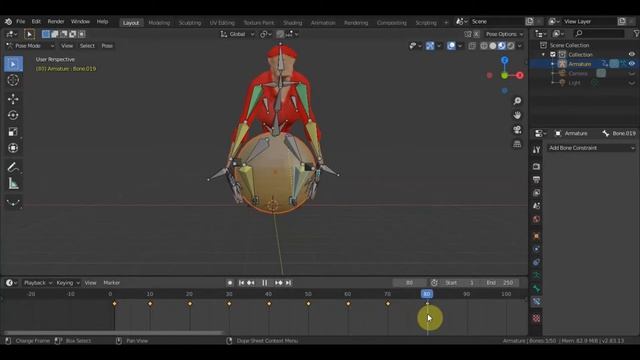640x360 pixels.
Task: Enable wireframe viewport shading
Action: pos(484,46)
